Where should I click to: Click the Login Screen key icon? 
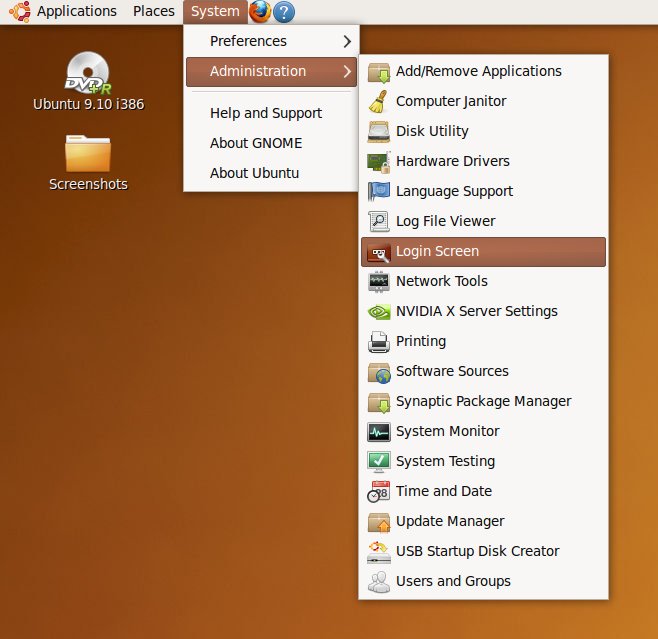pos(379,252)
